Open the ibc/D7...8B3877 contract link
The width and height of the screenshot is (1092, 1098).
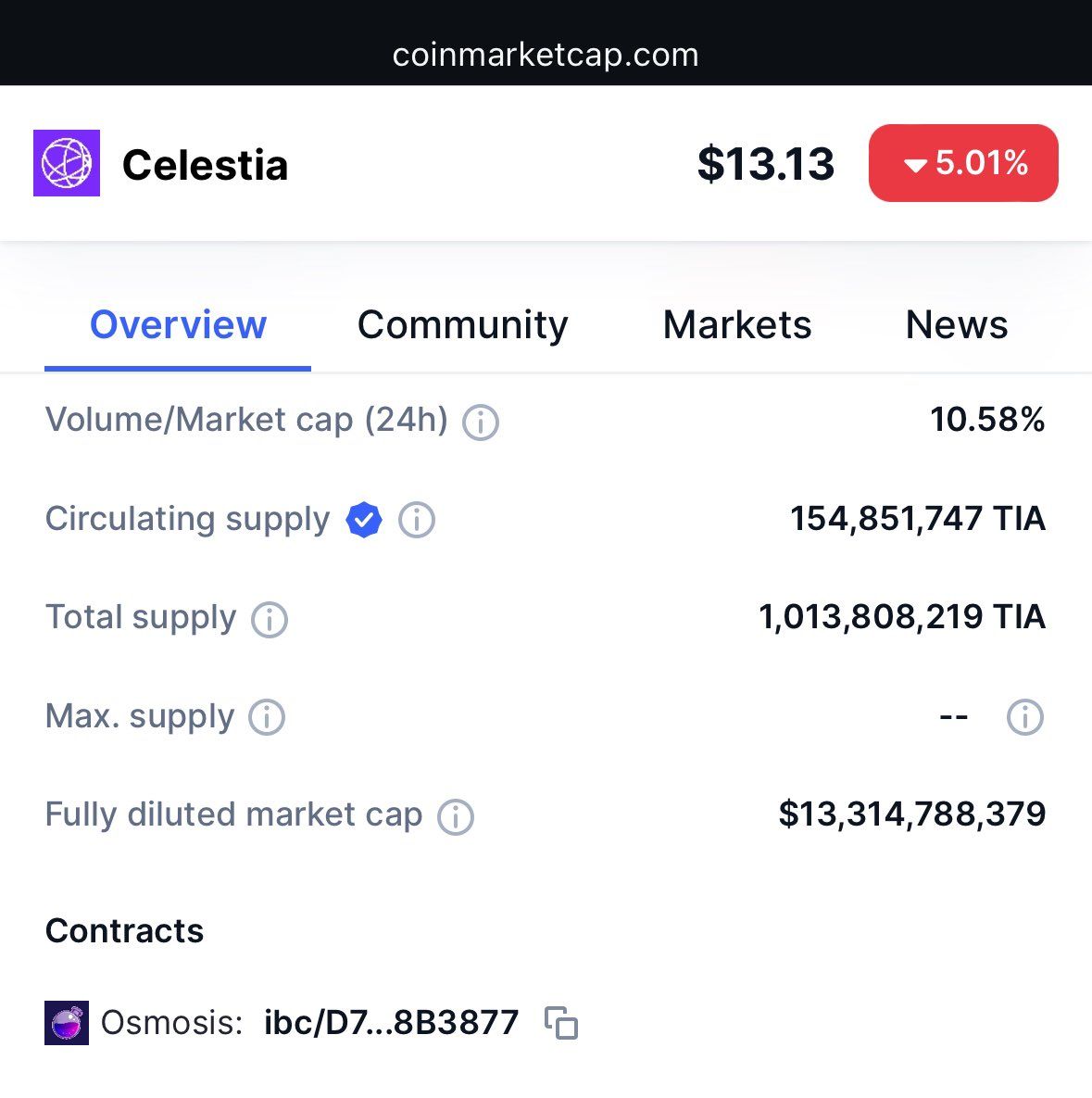[391, 1023]
